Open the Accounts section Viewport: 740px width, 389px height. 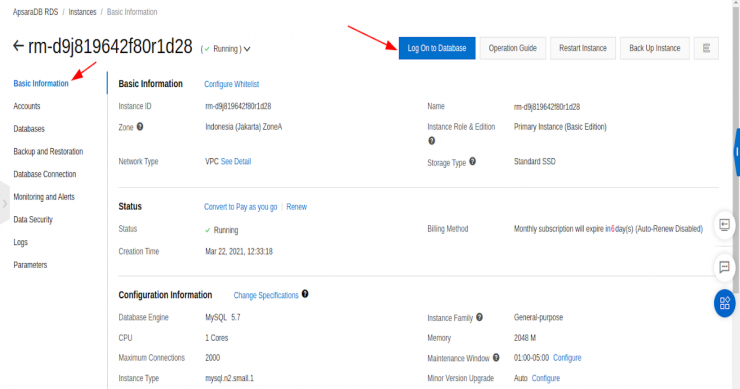27,106
